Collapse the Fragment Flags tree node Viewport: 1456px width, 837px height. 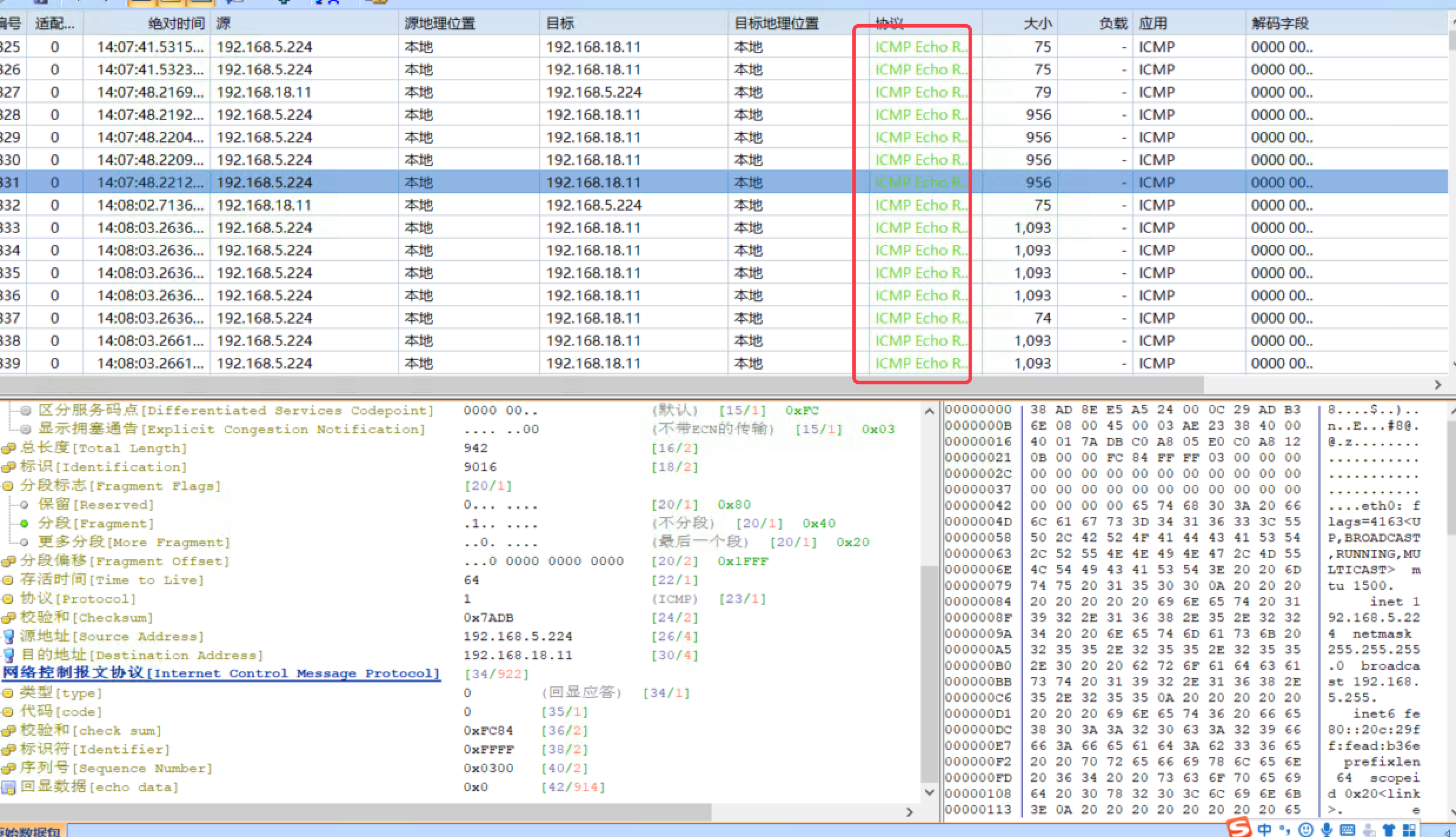tap(8, 486)
